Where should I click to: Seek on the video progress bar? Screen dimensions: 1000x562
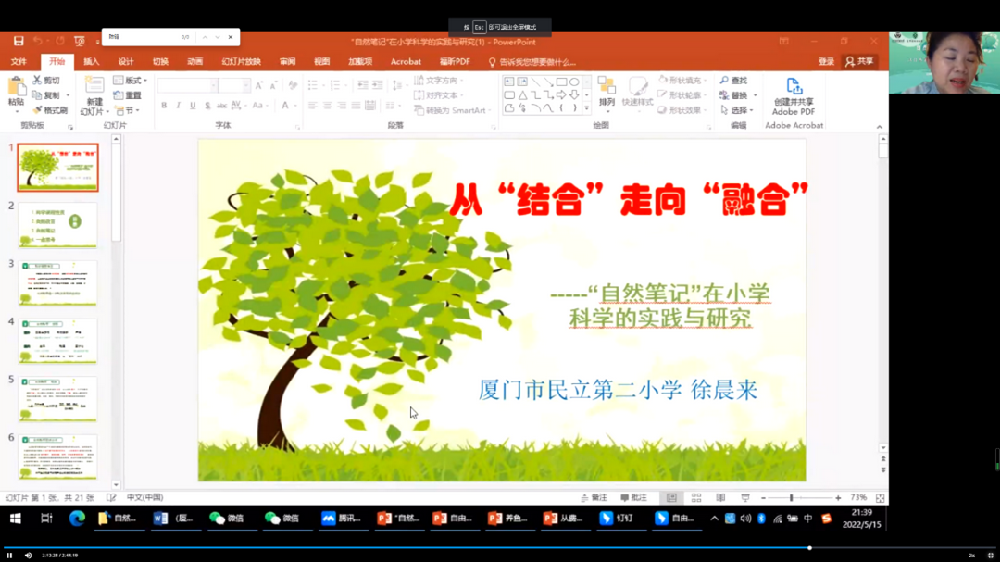(500, 547)
